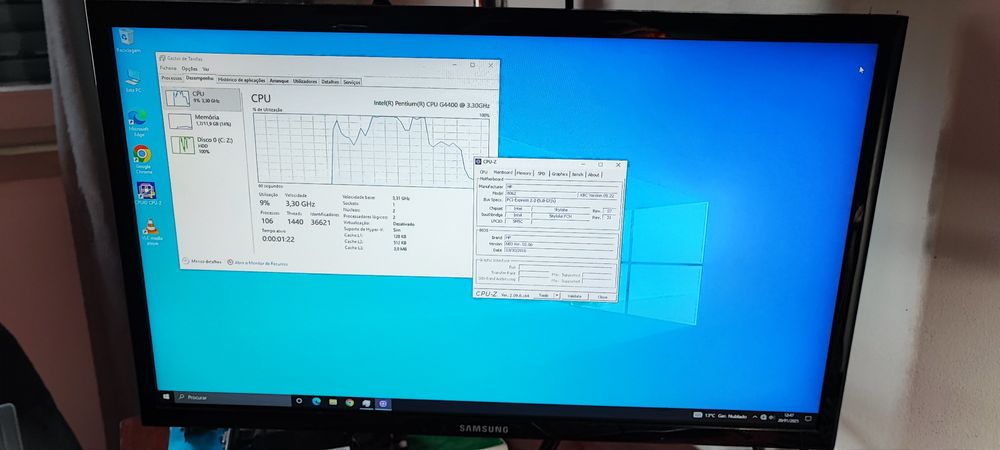Expand the Tools dropdown arrow in CPU-Z
Screen dimensions: 1000x450
[x=557, y=295]
